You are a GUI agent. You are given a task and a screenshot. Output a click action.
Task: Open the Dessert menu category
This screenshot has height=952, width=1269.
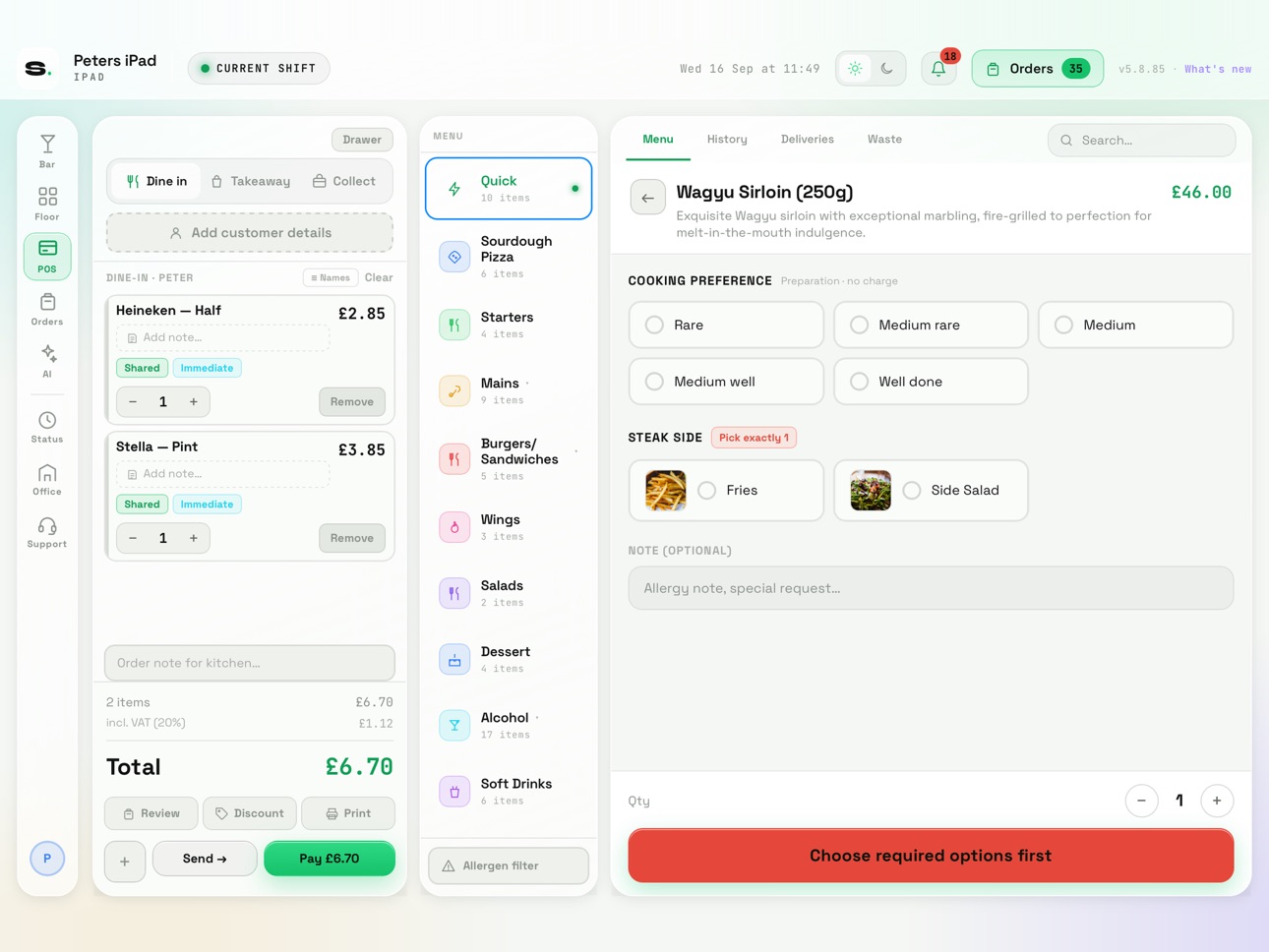509,659
